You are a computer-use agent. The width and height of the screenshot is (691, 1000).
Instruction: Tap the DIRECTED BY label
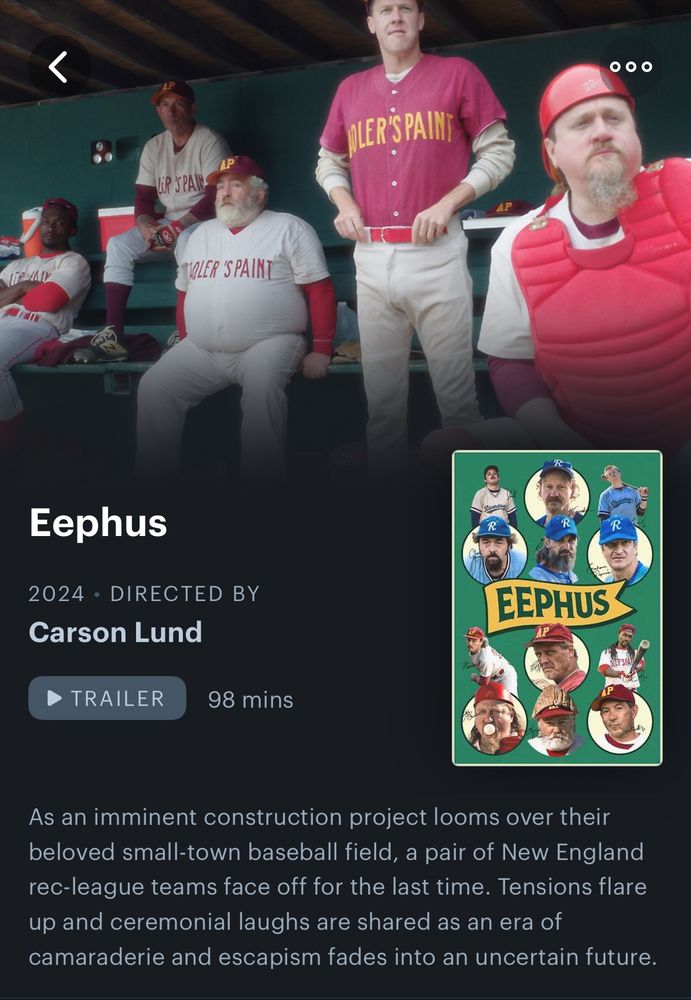[185, 594]
